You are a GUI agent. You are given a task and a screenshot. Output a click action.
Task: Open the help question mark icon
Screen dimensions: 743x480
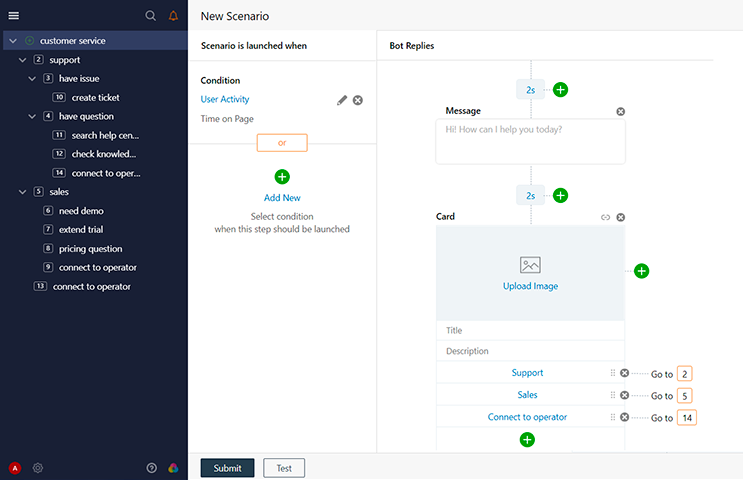pyautogui.click(x=152, y=468)
